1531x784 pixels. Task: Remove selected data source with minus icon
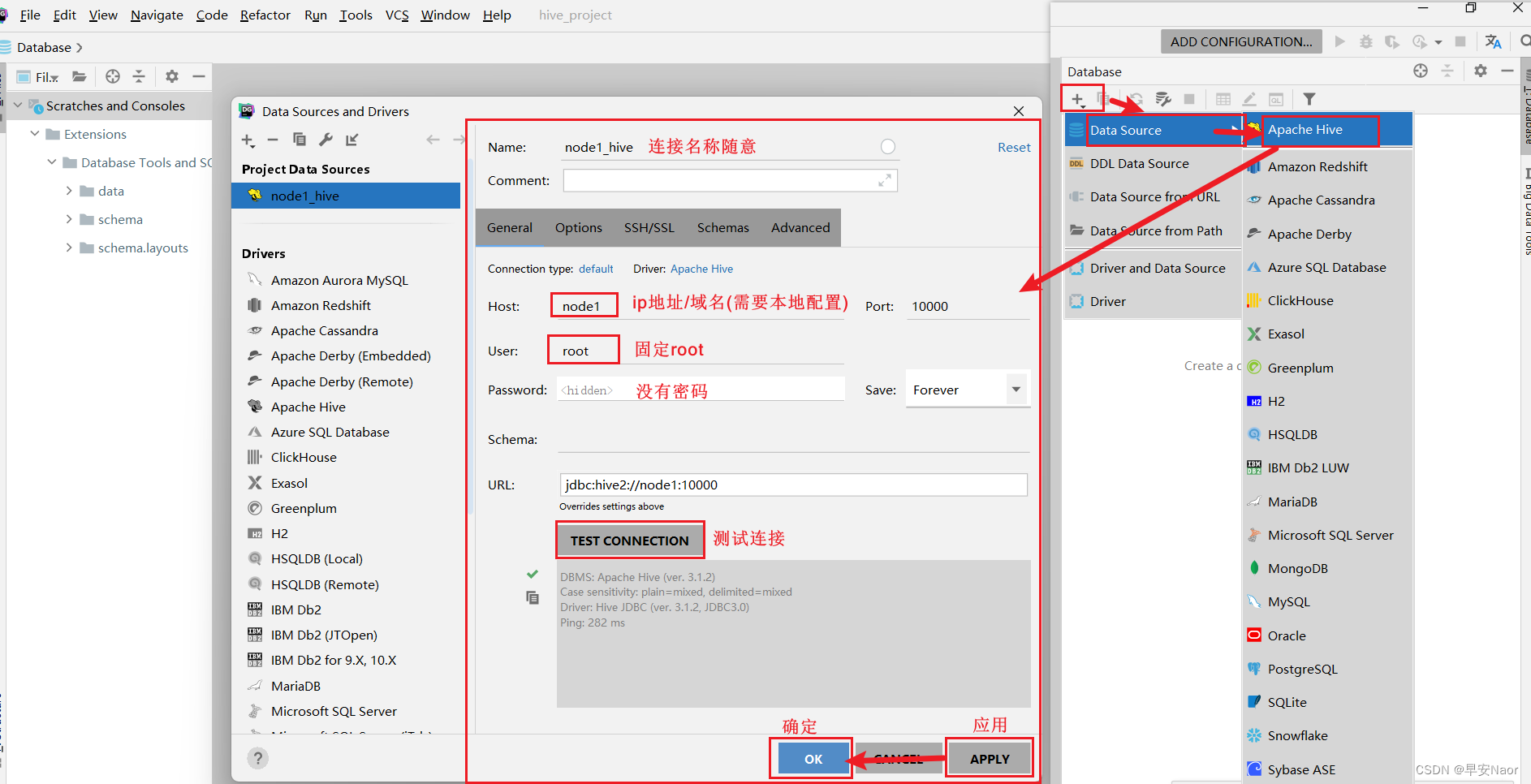point(273,140)
